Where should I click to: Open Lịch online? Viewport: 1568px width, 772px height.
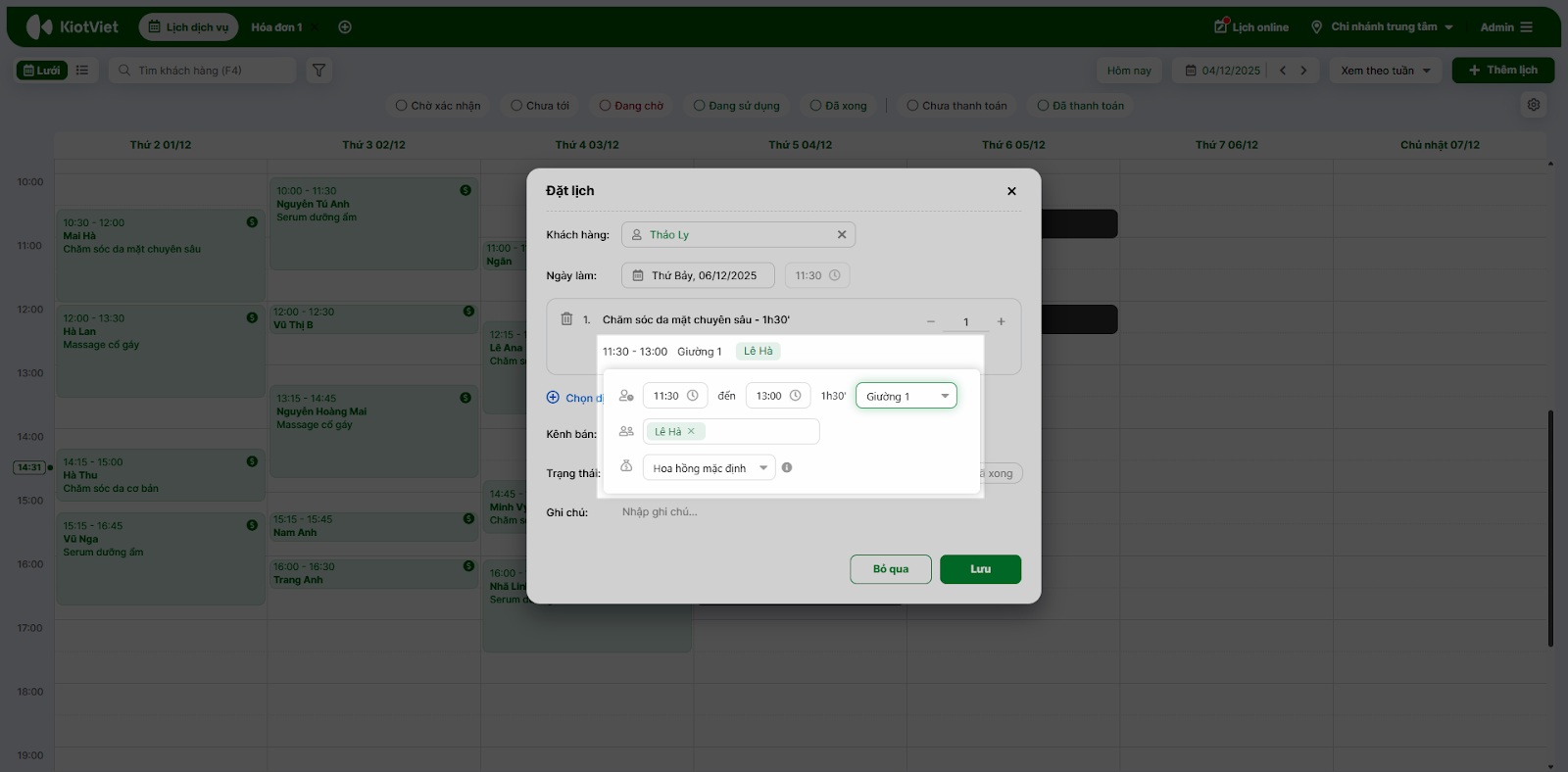1251,26
